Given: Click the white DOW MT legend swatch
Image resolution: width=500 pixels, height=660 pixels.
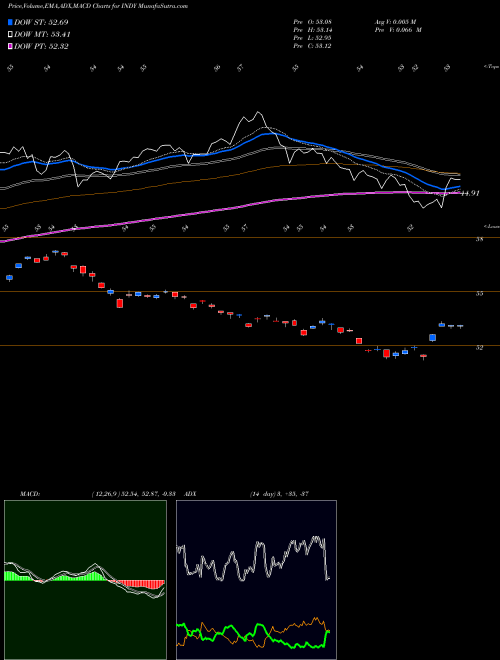Looking at the screenshot, I should pos(10,35).
